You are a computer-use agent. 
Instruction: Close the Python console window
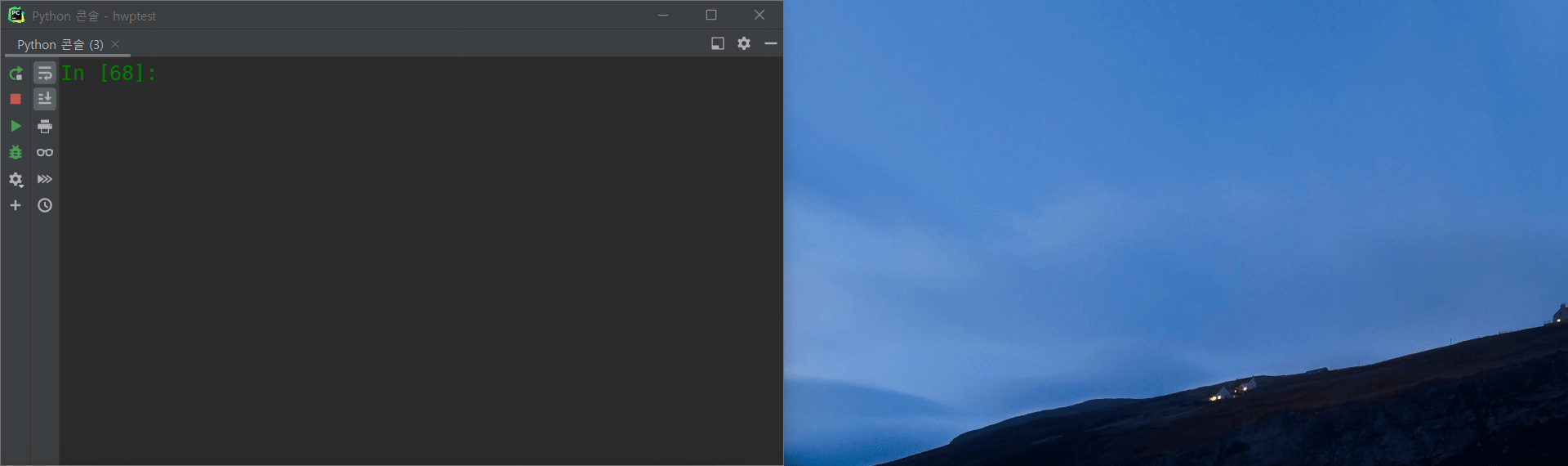[759, 15]
